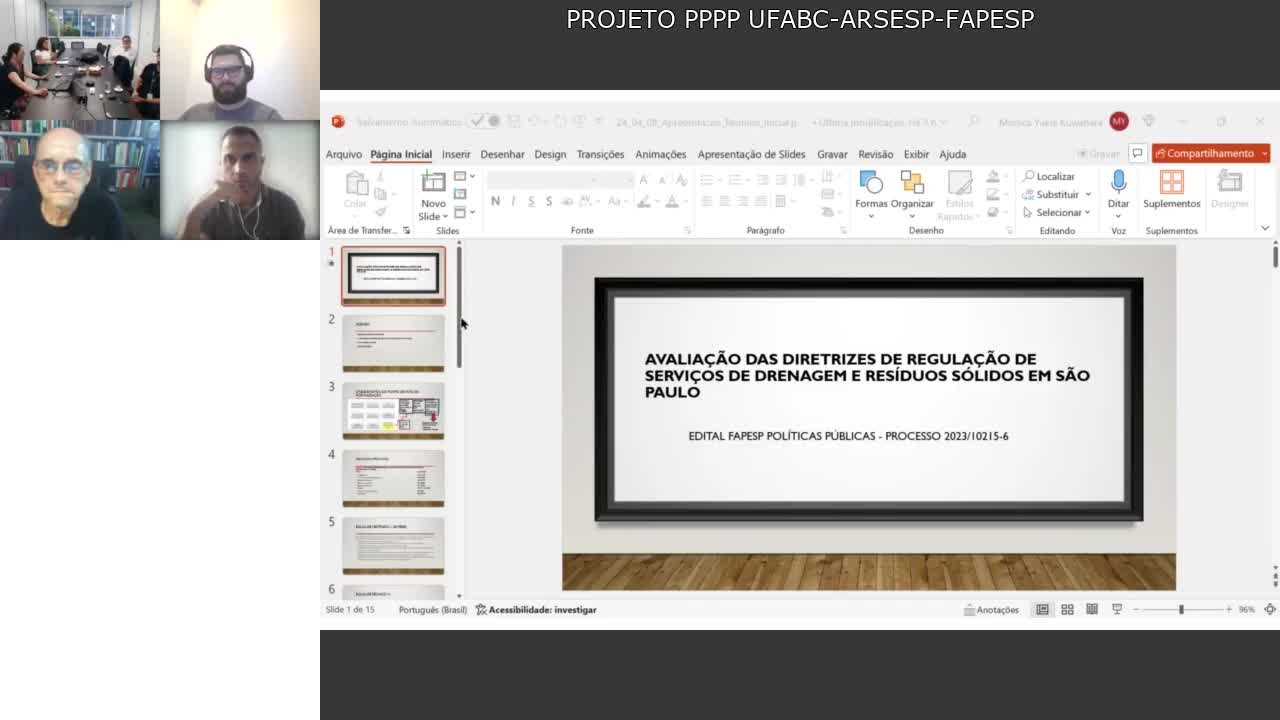Click Português (Brasil) language indicator
The image size is (1280, 720).
[x=432, y=610]
